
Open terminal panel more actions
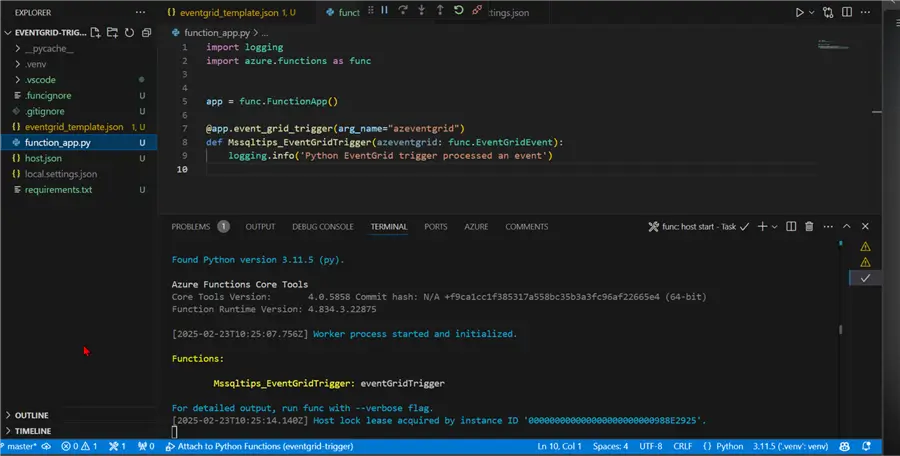click(828, 226)
